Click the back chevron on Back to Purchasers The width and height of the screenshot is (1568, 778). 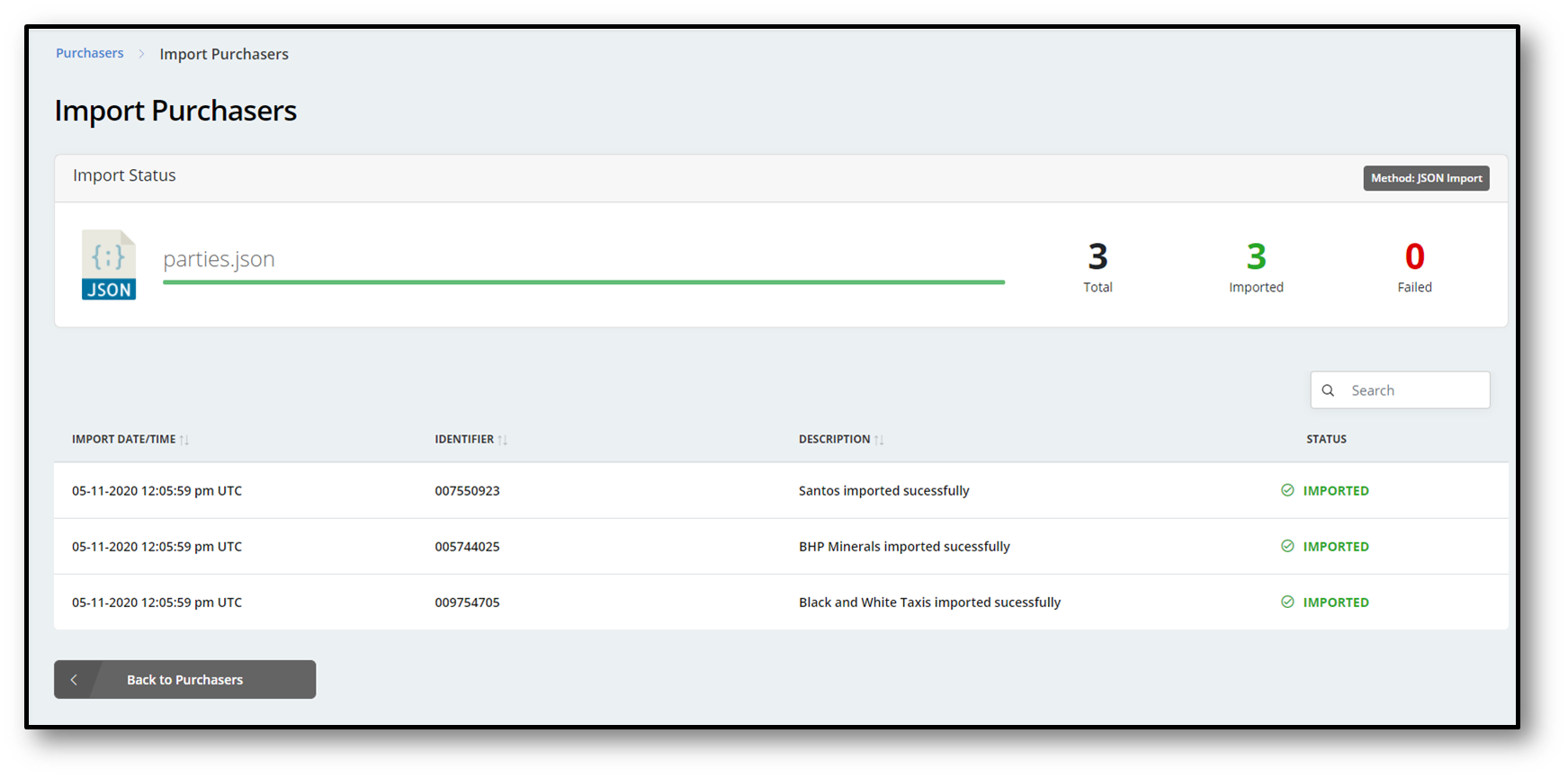pyautogui.click(x=74, y=680)
